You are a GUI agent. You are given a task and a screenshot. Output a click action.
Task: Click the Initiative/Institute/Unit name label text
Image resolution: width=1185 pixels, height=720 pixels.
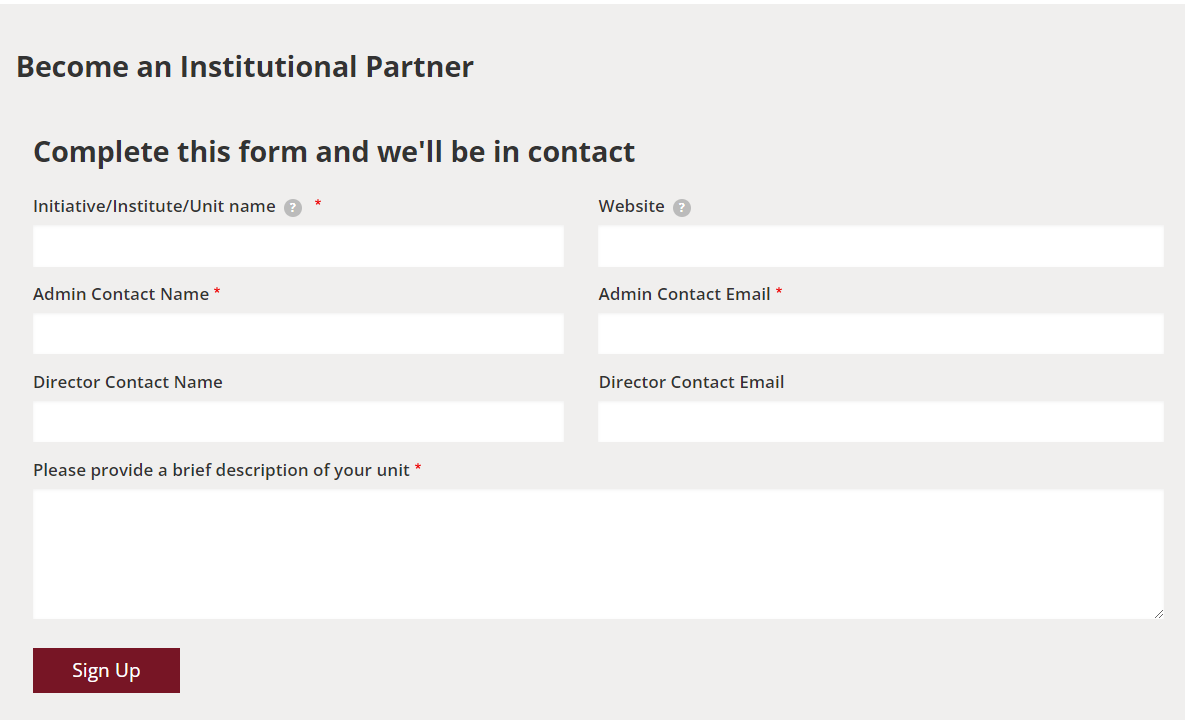point(154,206)
